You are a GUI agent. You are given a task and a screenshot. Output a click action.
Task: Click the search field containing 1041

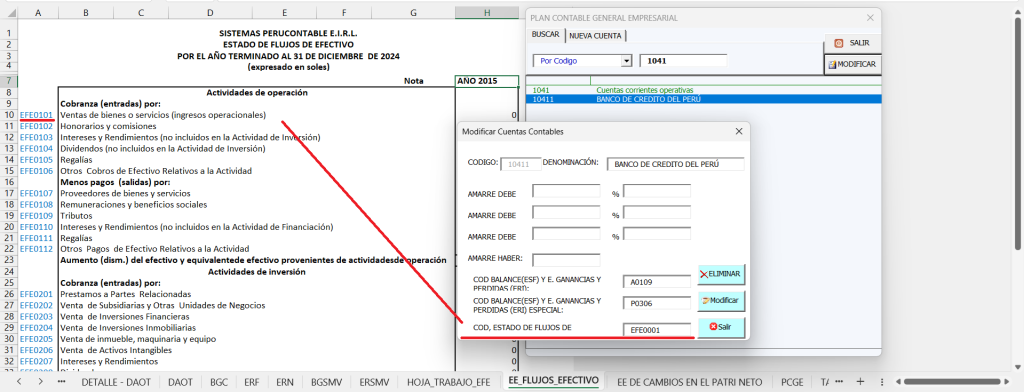683,61
